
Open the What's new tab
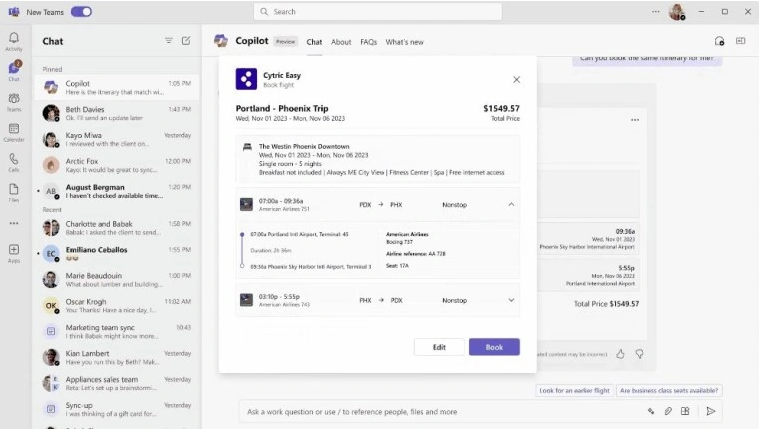pyautogui.click(x=404, y=42)
